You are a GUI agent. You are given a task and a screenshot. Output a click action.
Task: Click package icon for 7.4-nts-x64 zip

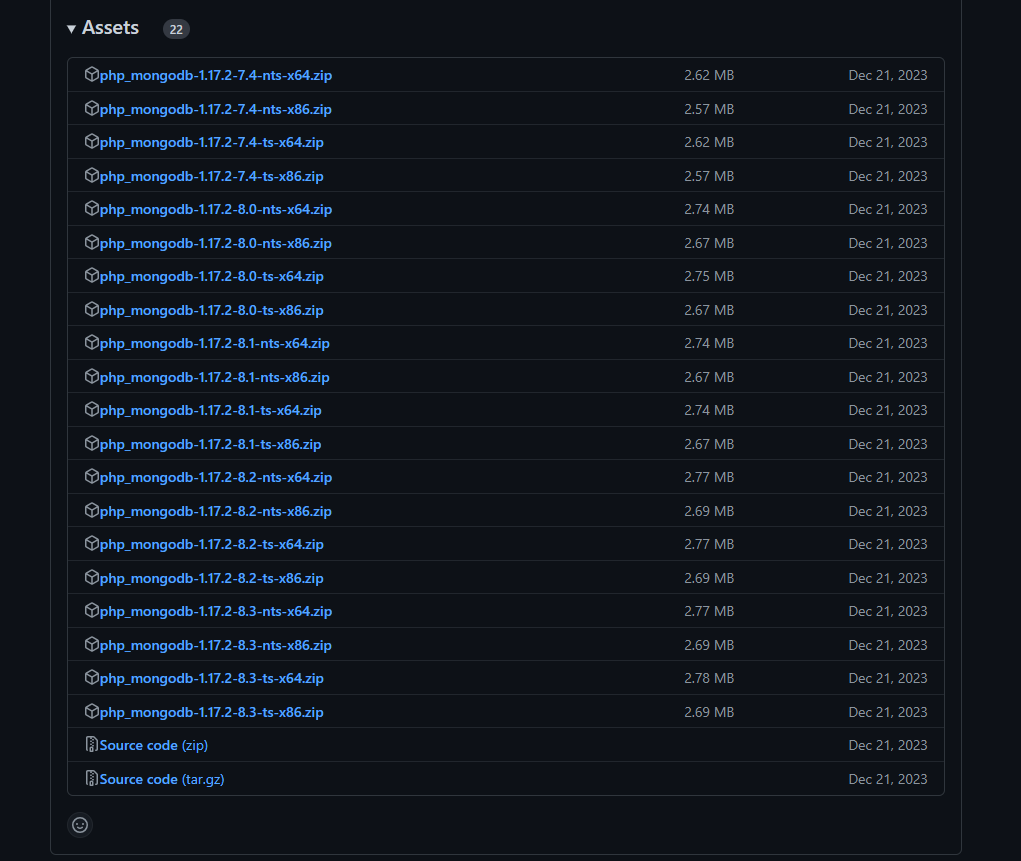[x=92, y=74]
